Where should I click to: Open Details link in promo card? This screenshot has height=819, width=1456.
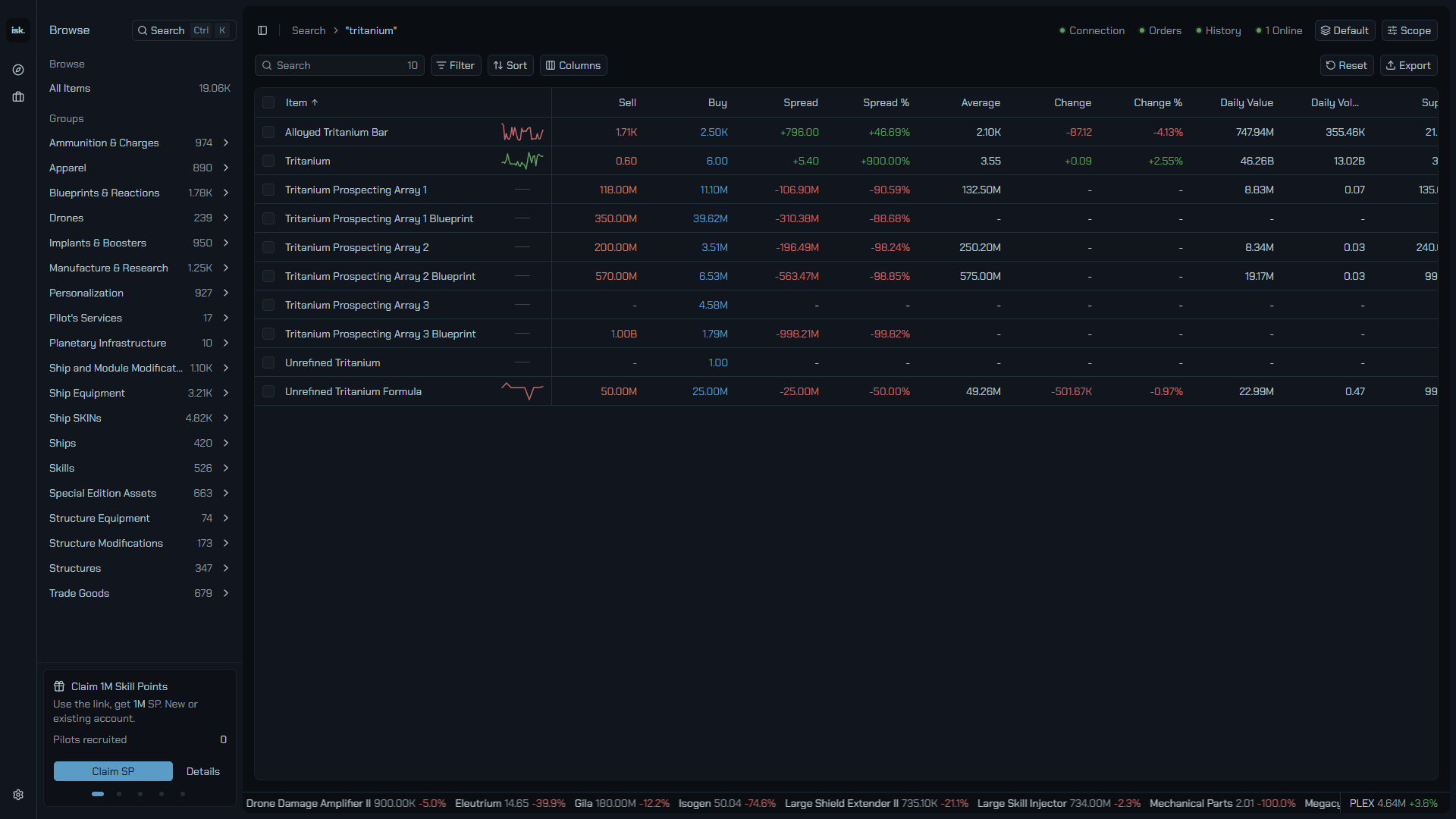203,771
